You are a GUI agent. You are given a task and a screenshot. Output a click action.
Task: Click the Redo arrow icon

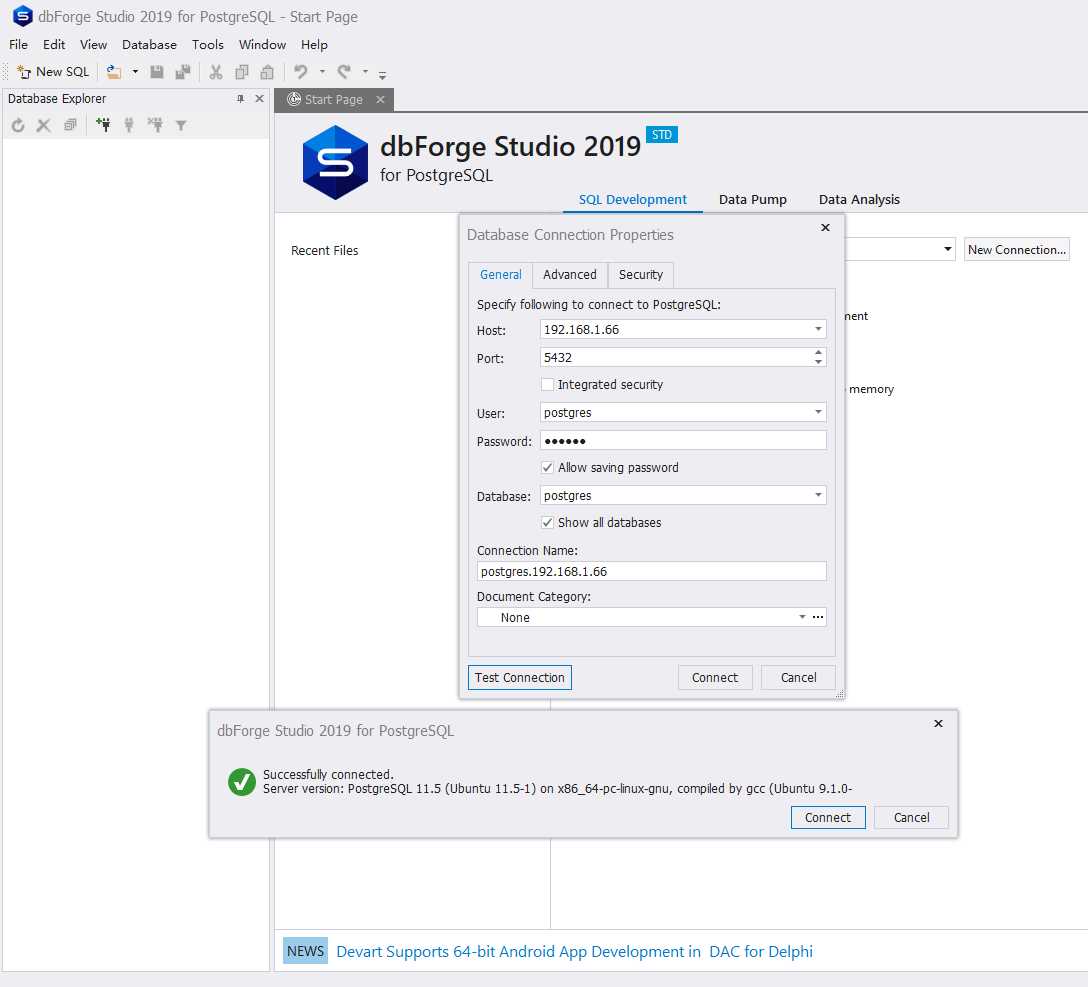click(x=344, y=71)
